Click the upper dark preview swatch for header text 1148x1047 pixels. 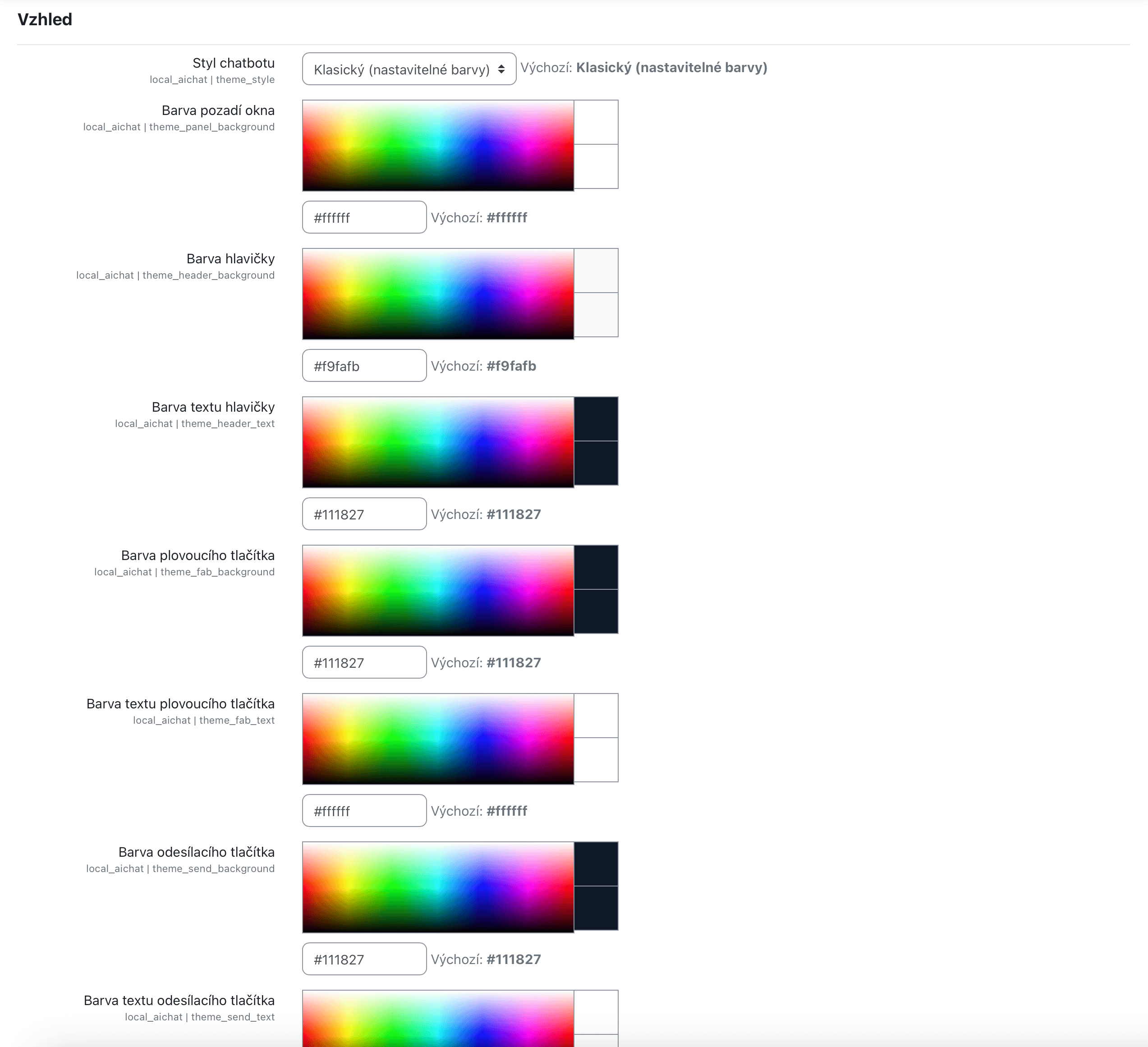(x=596, y=419)
